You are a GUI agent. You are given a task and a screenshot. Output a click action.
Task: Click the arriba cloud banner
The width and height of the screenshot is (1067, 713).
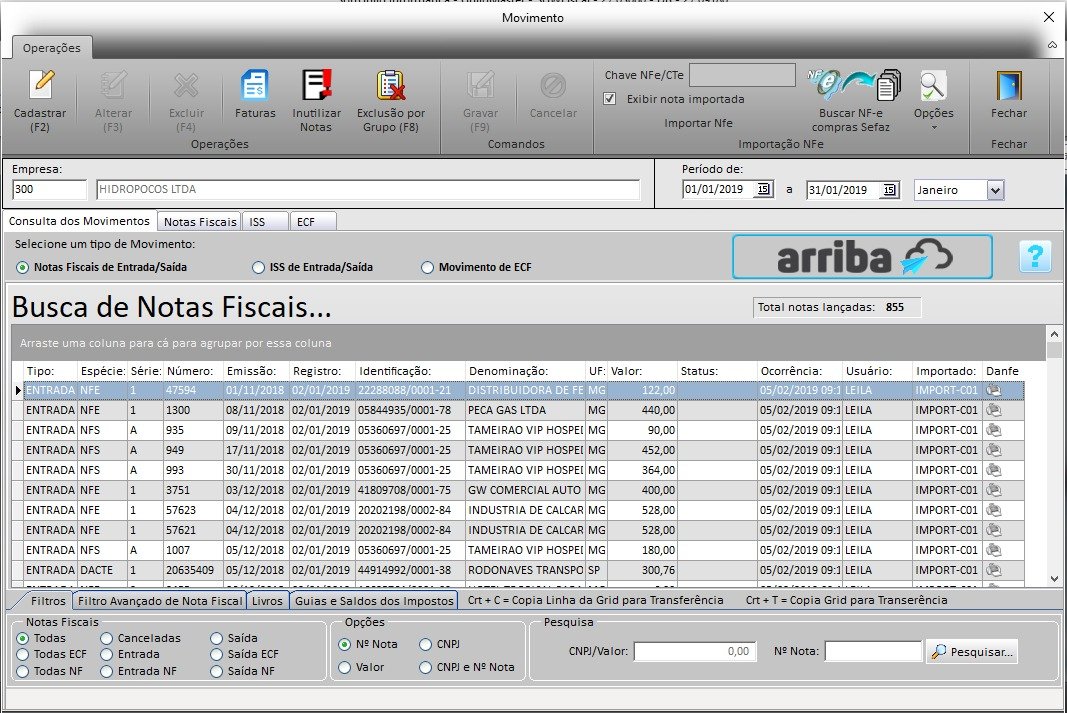click(862, 257)
